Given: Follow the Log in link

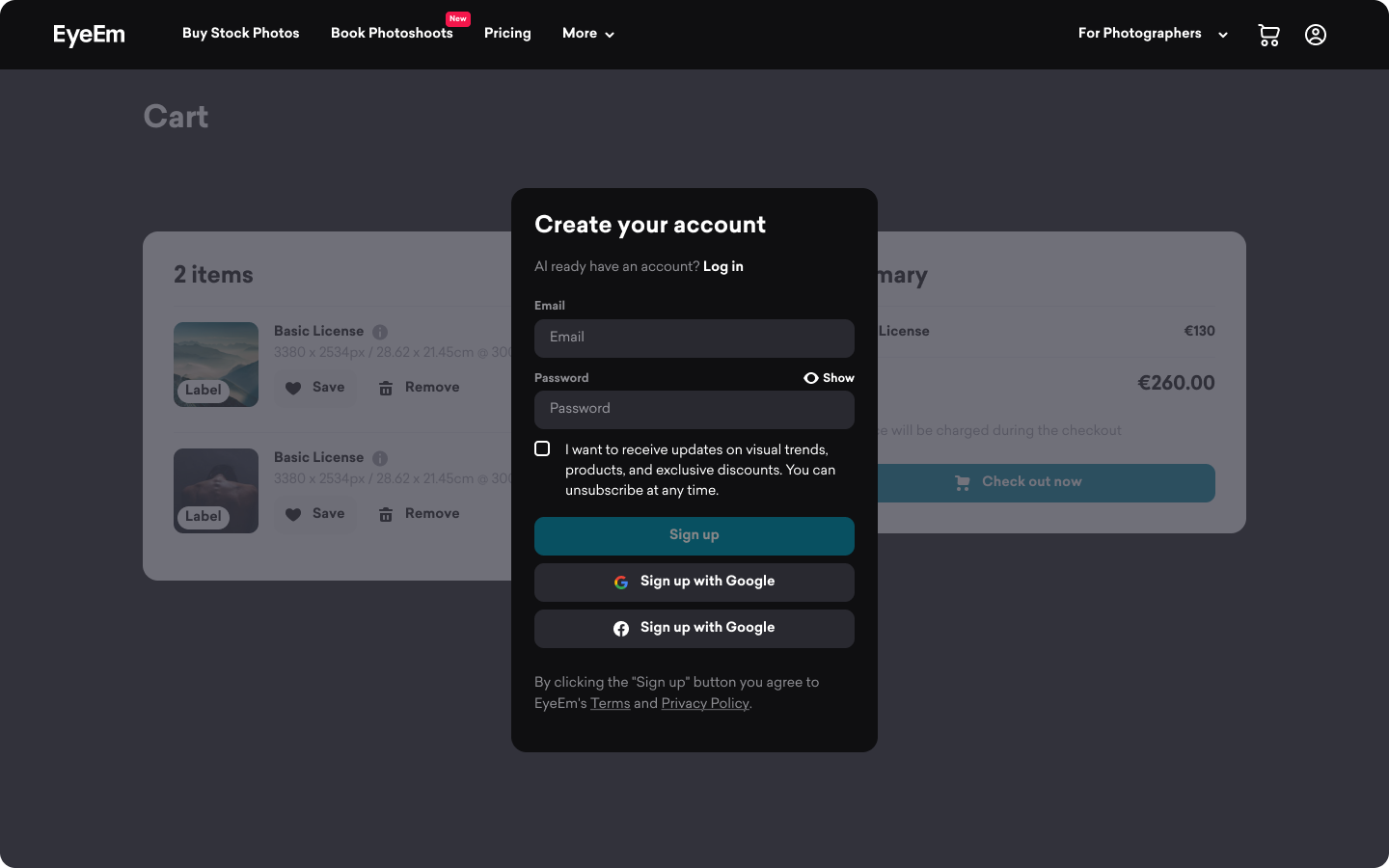Looking at the screenshot, I should pos(723,267).
